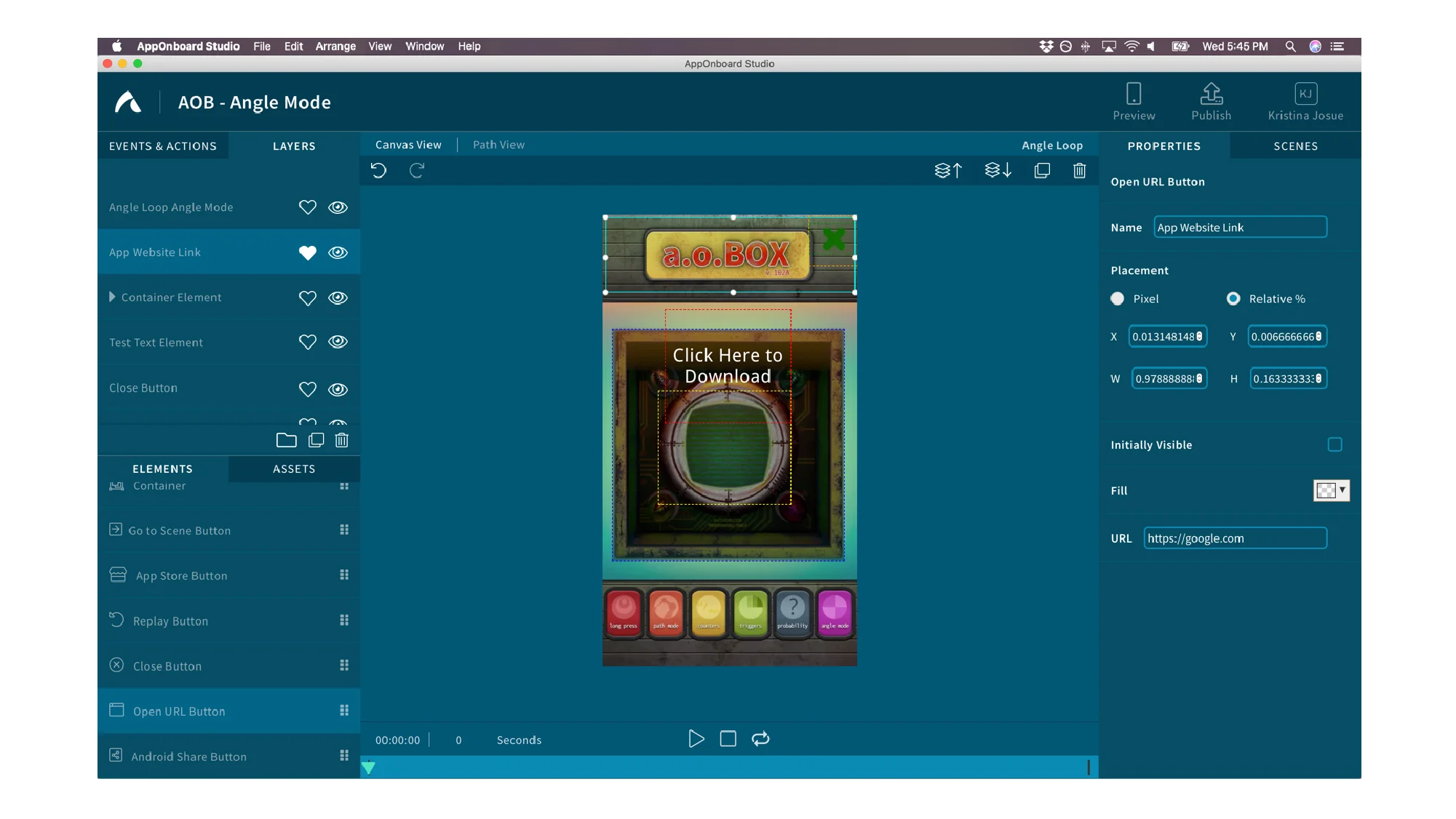1456x819 pixels.
Task: Switch to Path View
Action: [498, 145]
